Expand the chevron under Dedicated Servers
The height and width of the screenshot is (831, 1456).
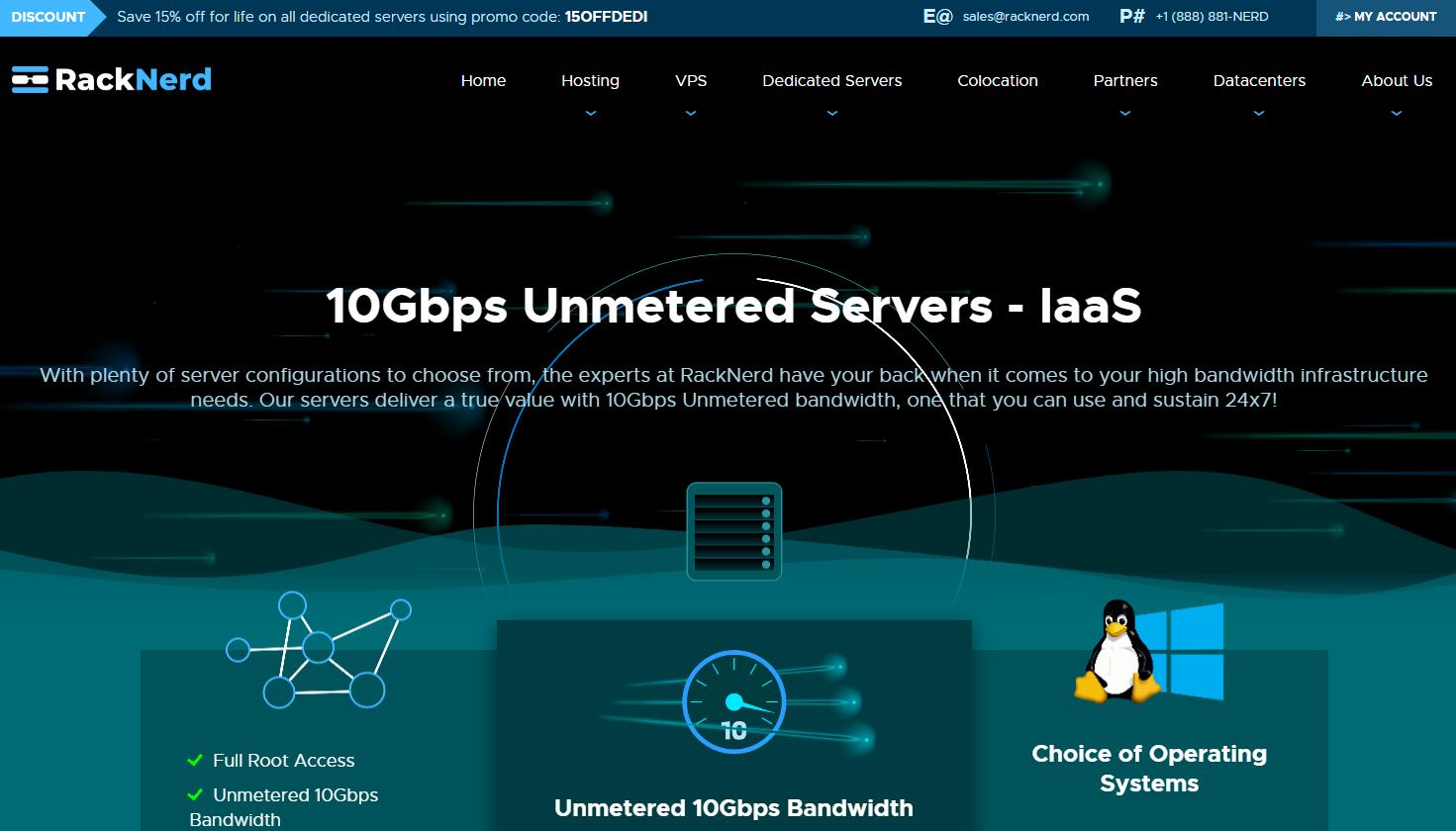click(832, 114)
